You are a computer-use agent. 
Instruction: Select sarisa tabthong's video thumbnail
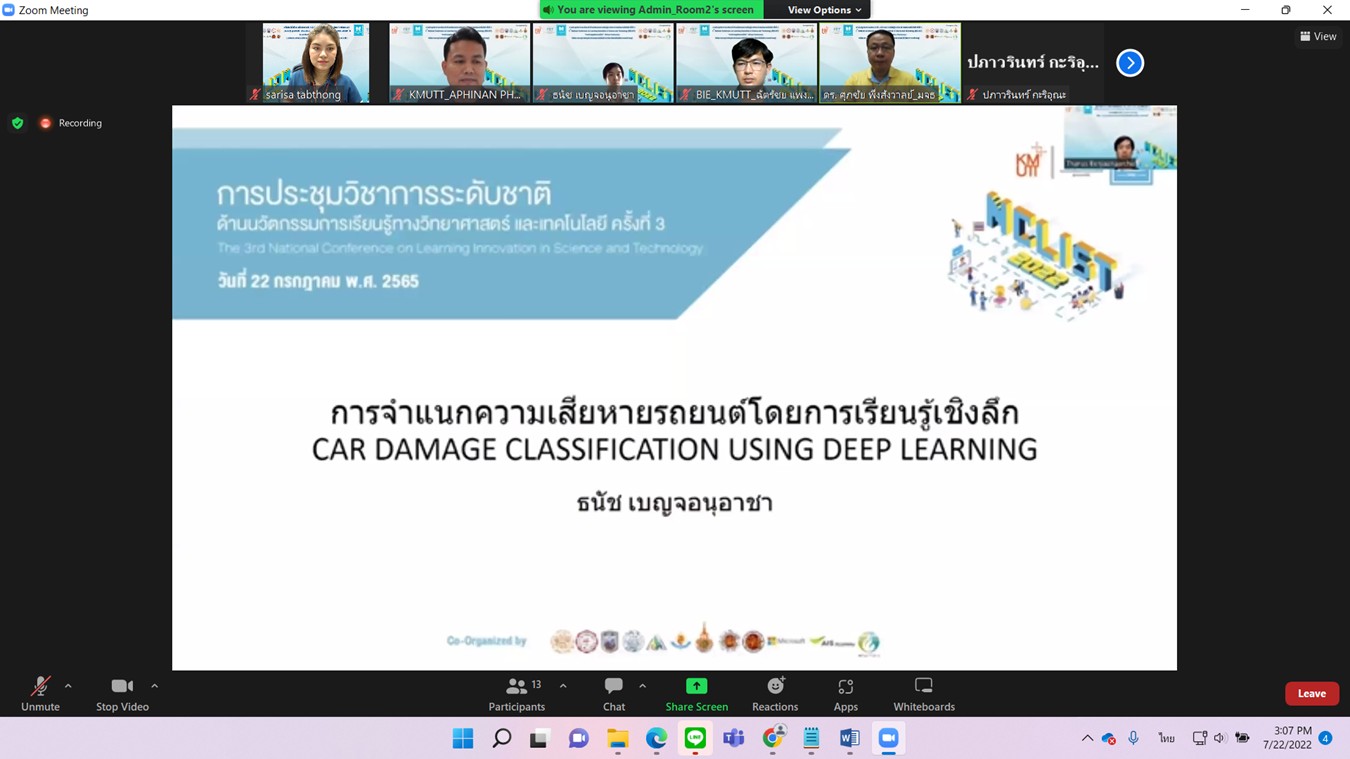[x=316, y=62]
